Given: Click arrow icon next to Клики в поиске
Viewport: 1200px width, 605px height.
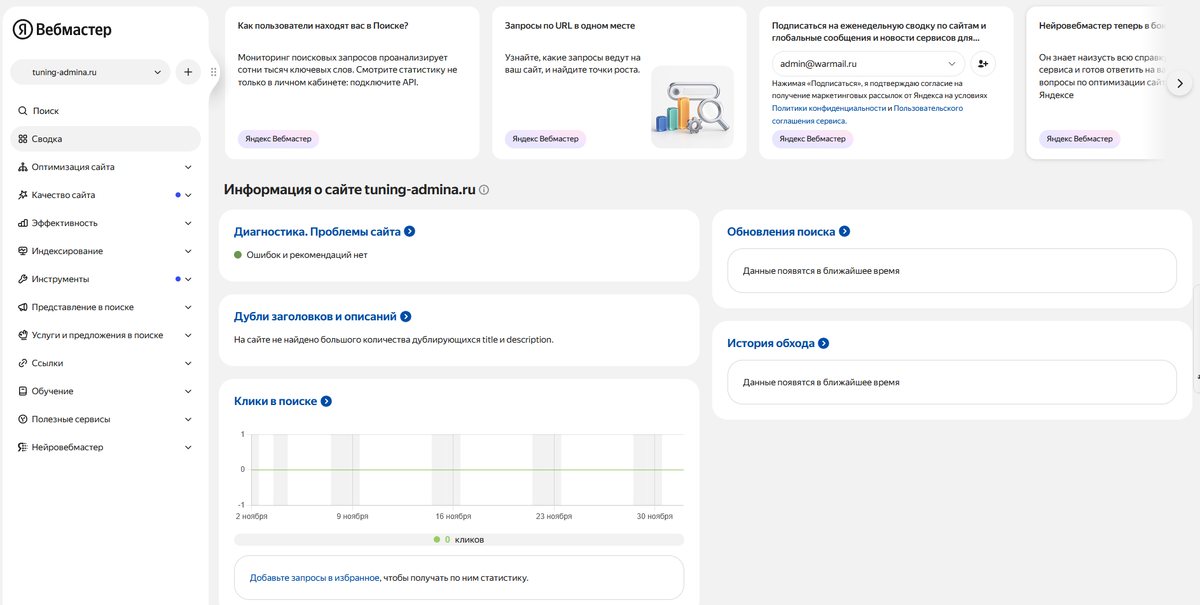Looking at the screenshot, I should click(x=326, y=402).
